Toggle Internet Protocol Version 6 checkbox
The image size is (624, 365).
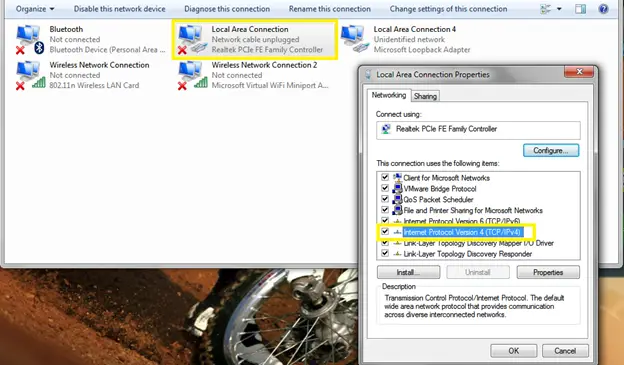(385, 220)
